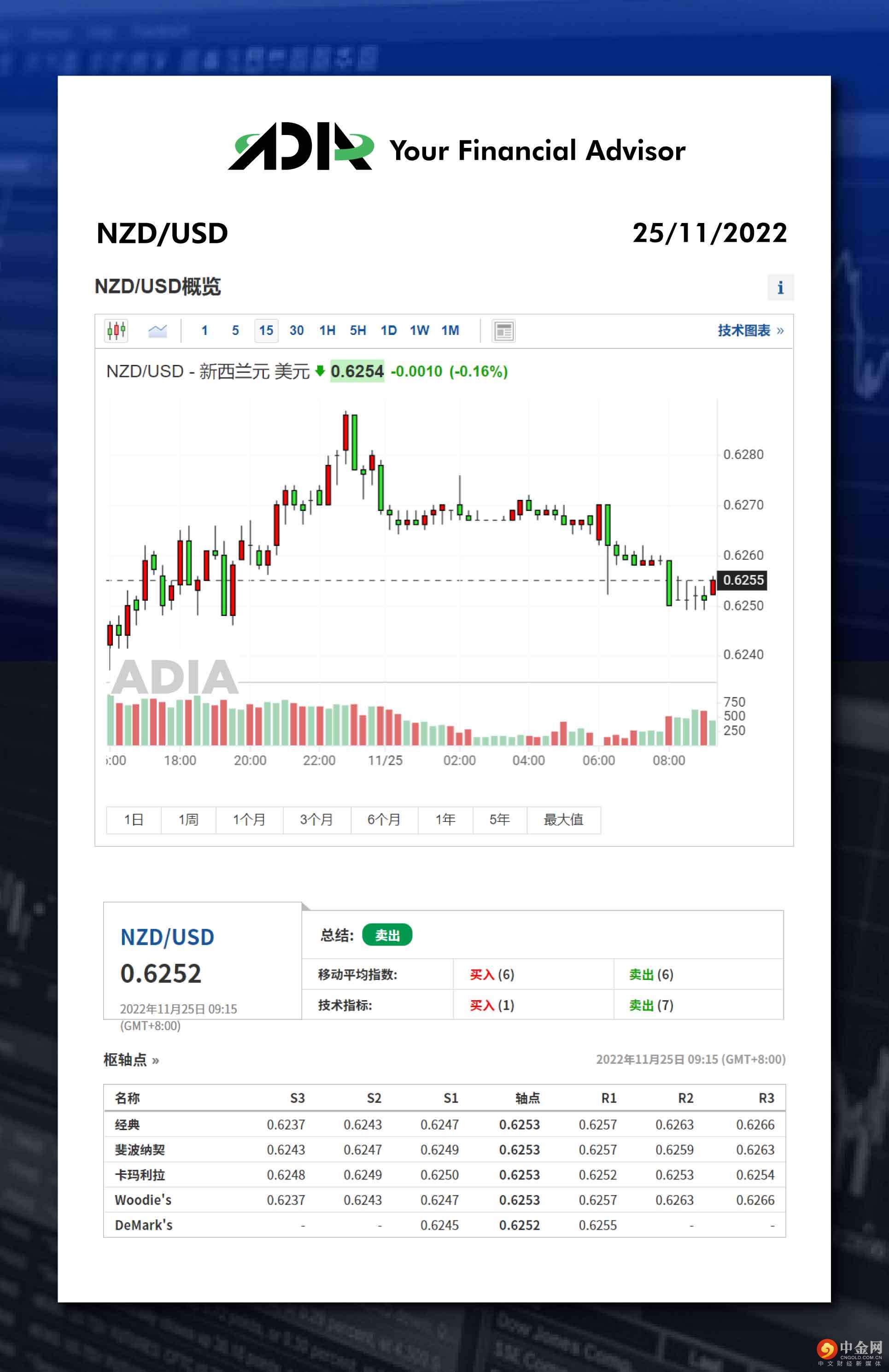Switch chart to 30 minute interval
Viewport: 889px width, 1372px height.
[x=296, y=330]
